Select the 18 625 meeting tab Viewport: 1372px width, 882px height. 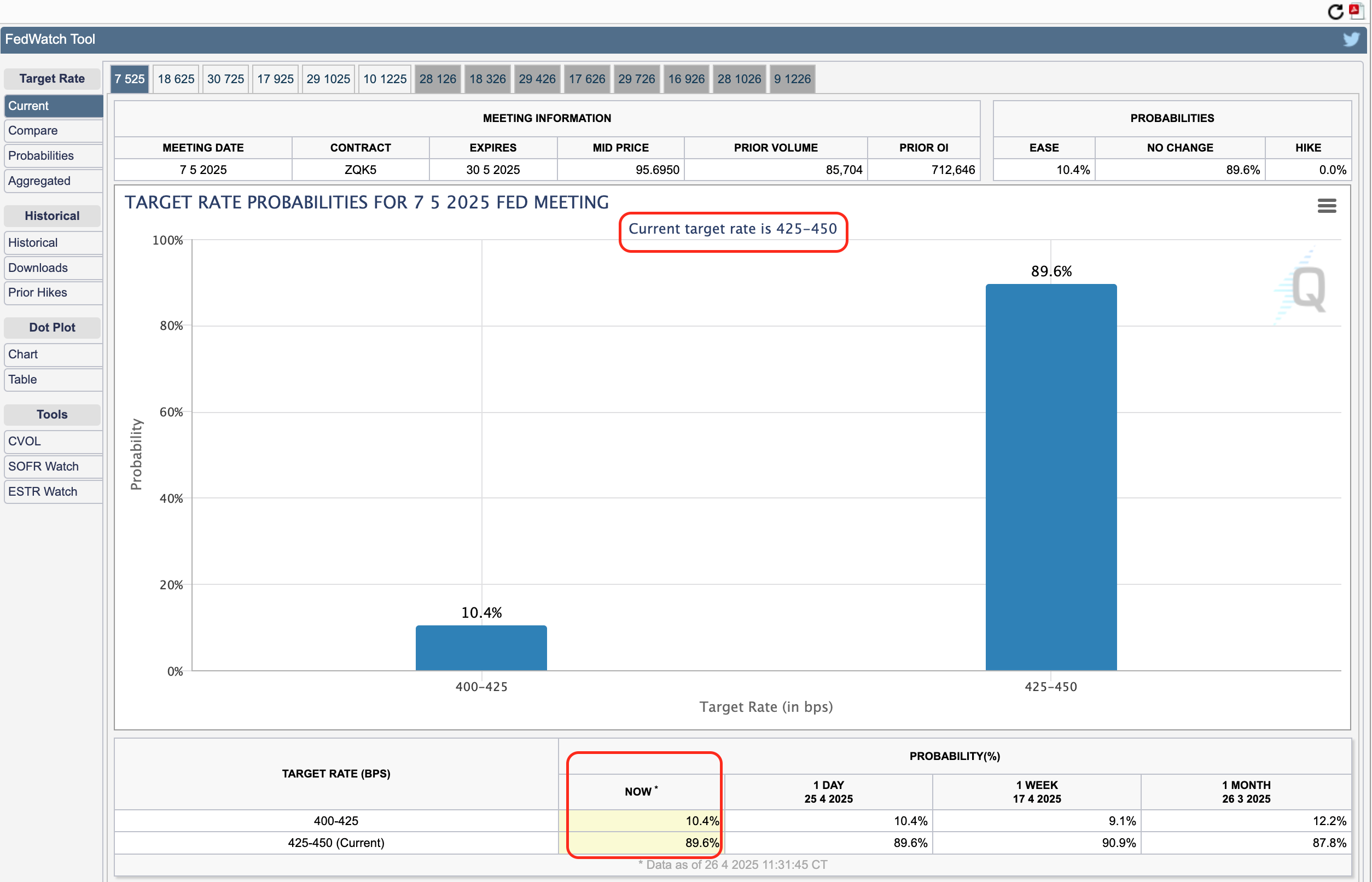(x=176, y=79)
